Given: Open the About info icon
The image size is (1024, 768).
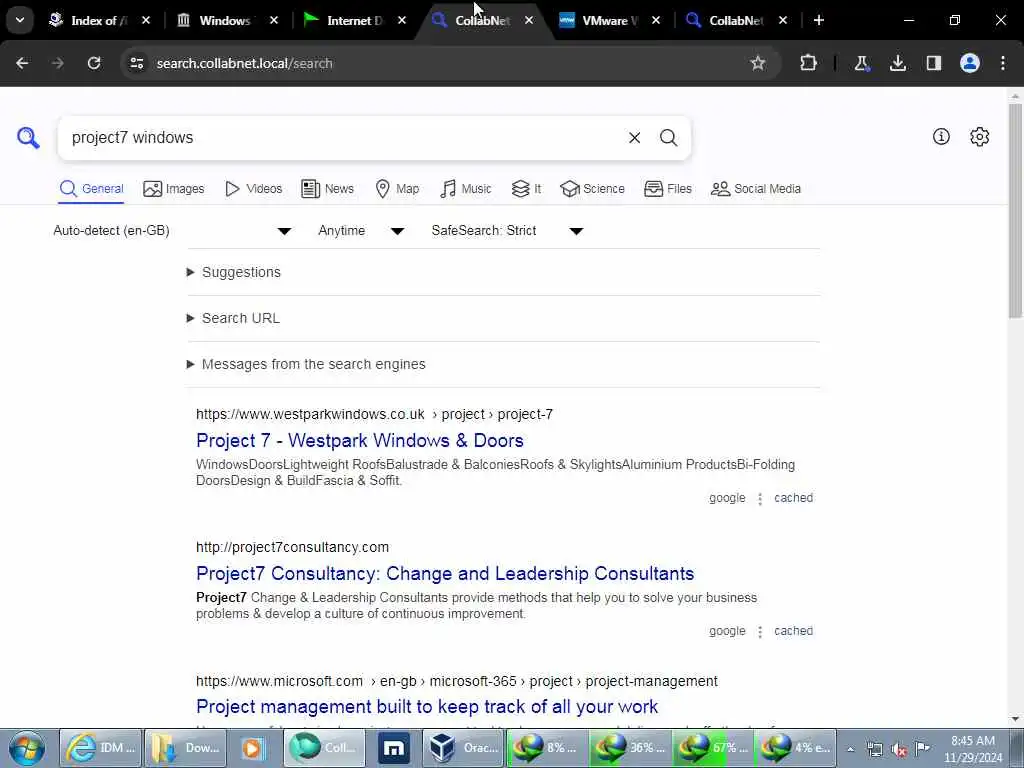Looking at the screenshot, I should tap(941, 136).
